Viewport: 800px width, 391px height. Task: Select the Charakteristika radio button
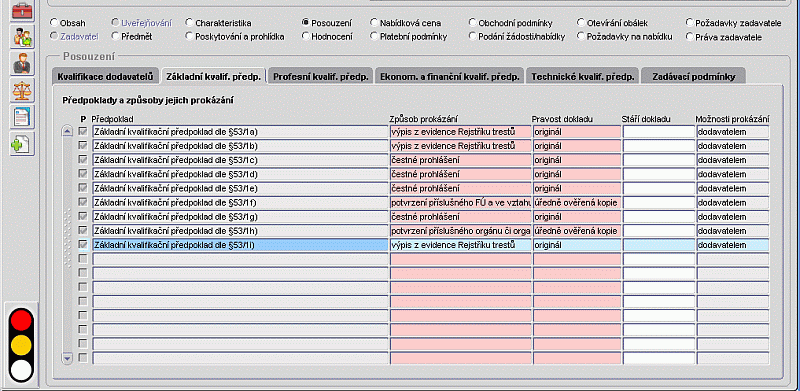(x=189, y=23)
